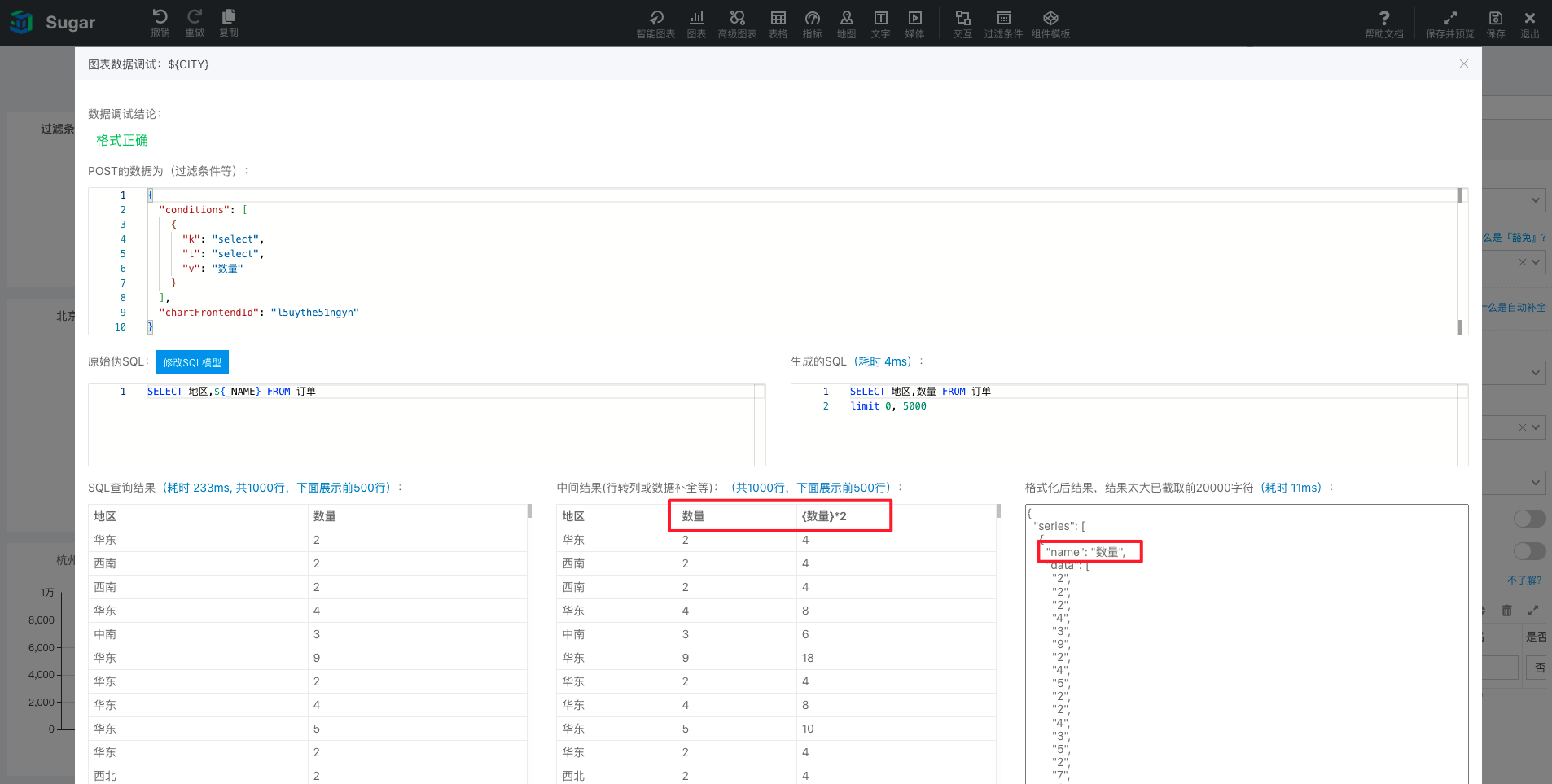This screenshot has width=1552, height=784.
Task: Click "name": "数量" in formatted result
Action: 1085,552
